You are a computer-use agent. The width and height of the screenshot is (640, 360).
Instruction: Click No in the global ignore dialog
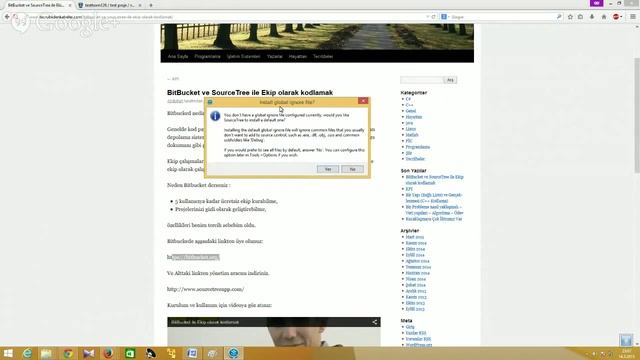(x=352, y=169)
